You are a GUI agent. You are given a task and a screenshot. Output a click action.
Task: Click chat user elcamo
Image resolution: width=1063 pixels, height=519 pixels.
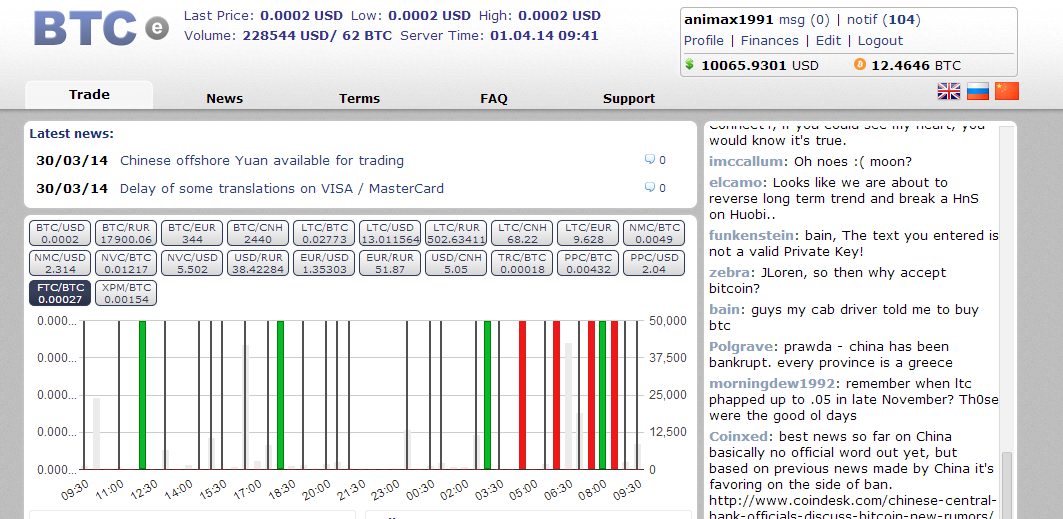734,183
